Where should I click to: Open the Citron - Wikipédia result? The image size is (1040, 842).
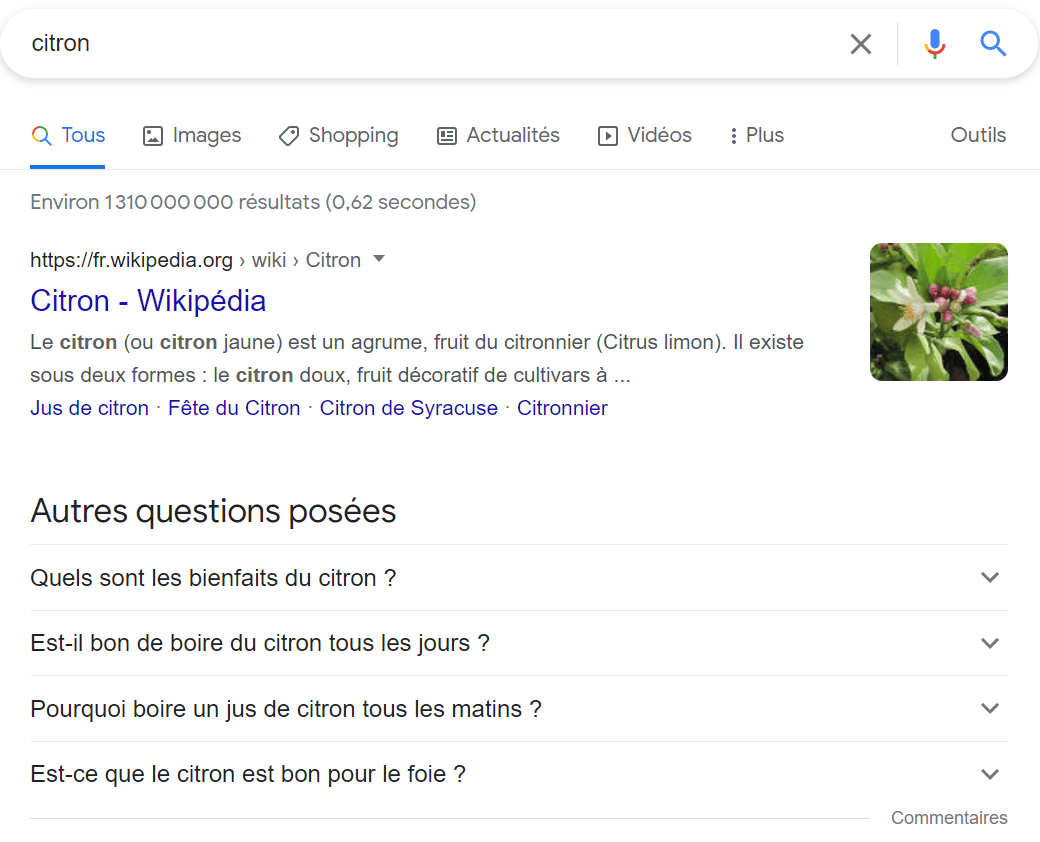click(148, 301)
